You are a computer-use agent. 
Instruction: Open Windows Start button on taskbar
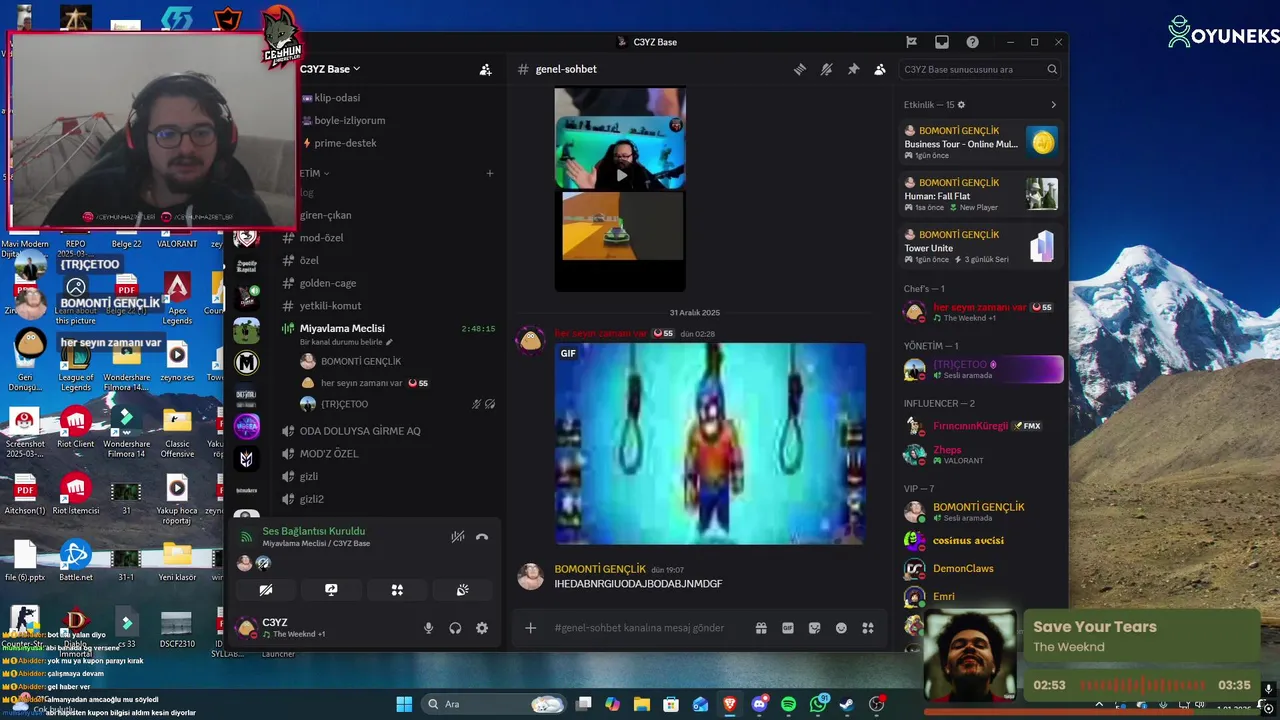(404, 704)
